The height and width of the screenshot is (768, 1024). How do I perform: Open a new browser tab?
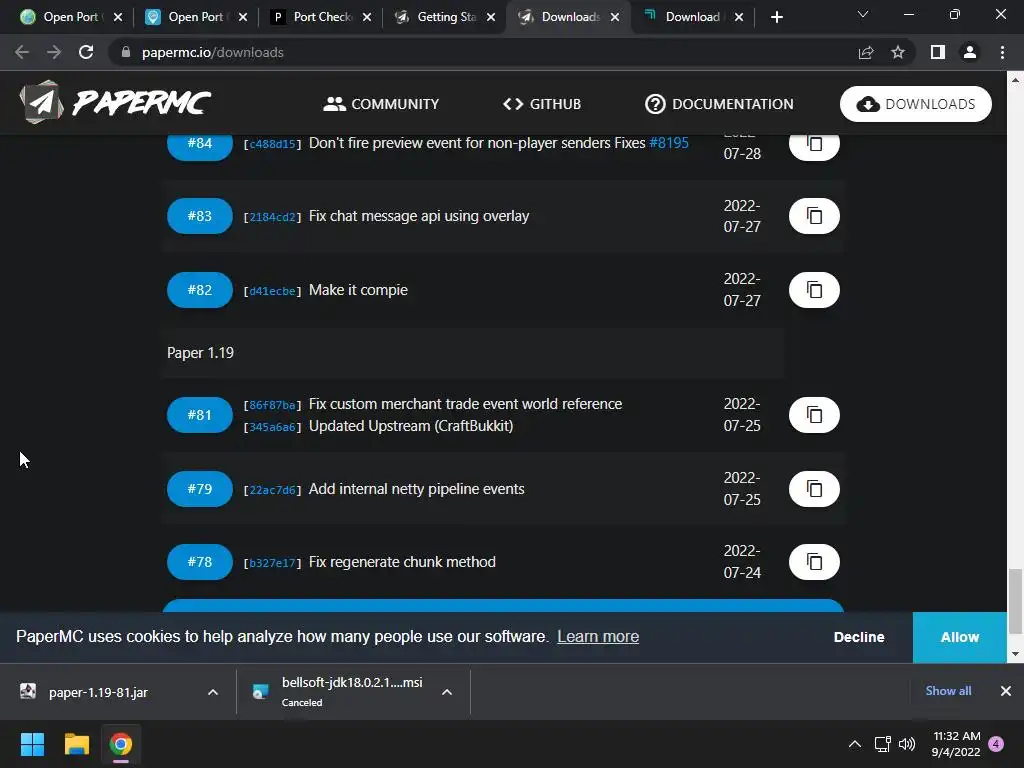tap(776, 17)
